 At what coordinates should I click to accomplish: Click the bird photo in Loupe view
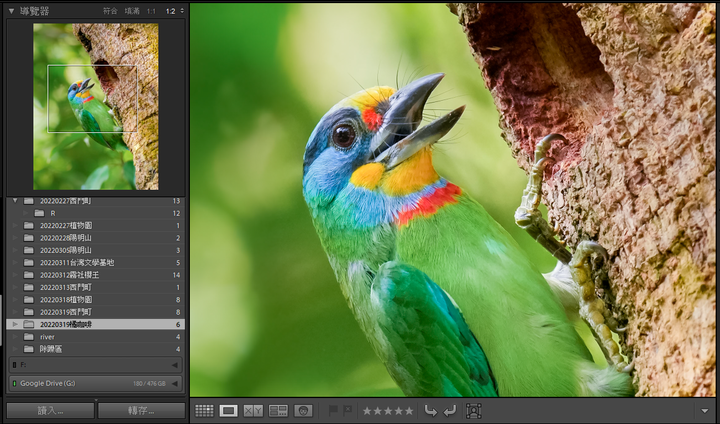(453, 200)
